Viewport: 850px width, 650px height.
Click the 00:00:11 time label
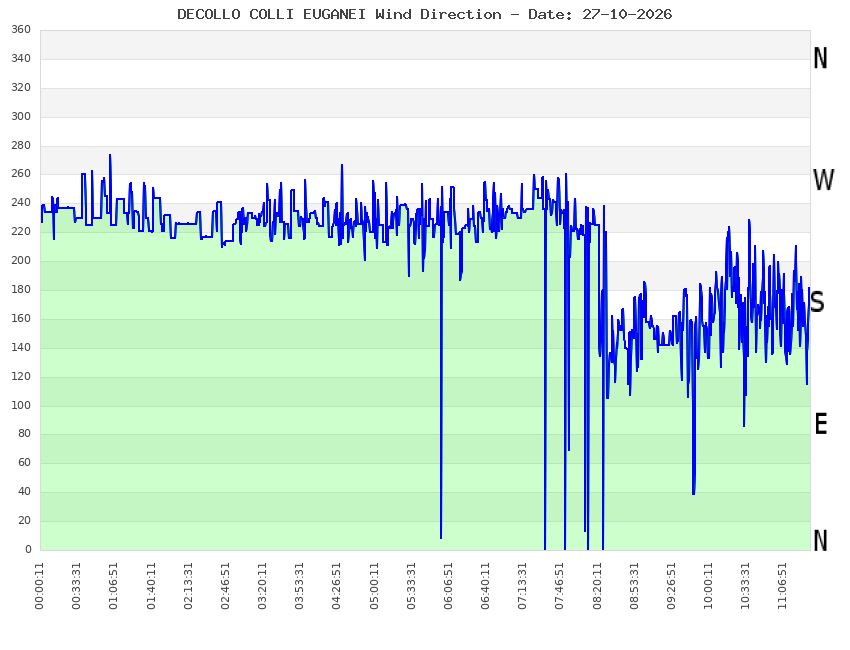(x=40, y=586)
